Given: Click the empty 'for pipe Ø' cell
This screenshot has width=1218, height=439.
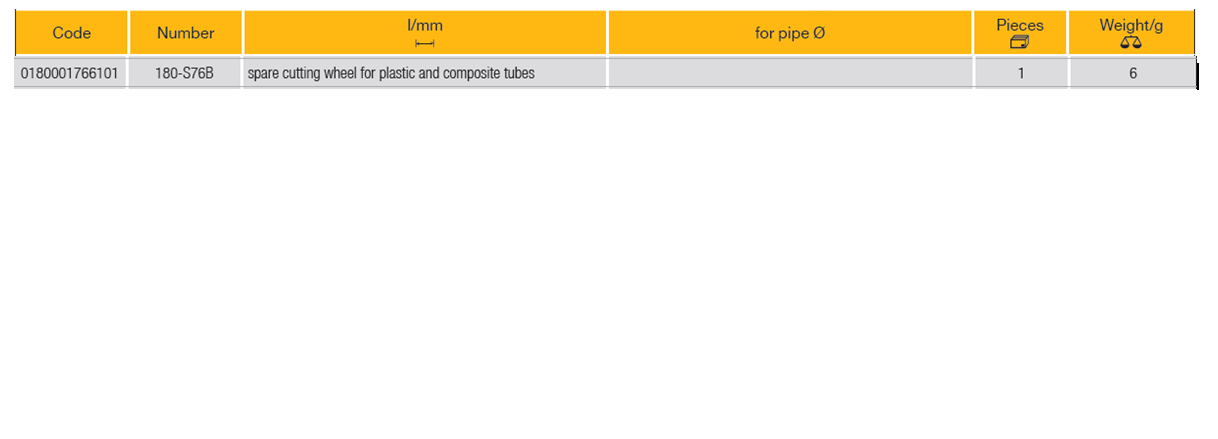Looking at the screenshot, I should (x=789, y=73).
